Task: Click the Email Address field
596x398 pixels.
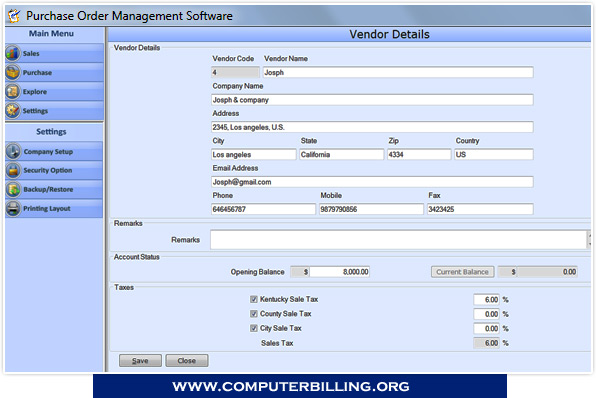Action: (x=372, y=182)
